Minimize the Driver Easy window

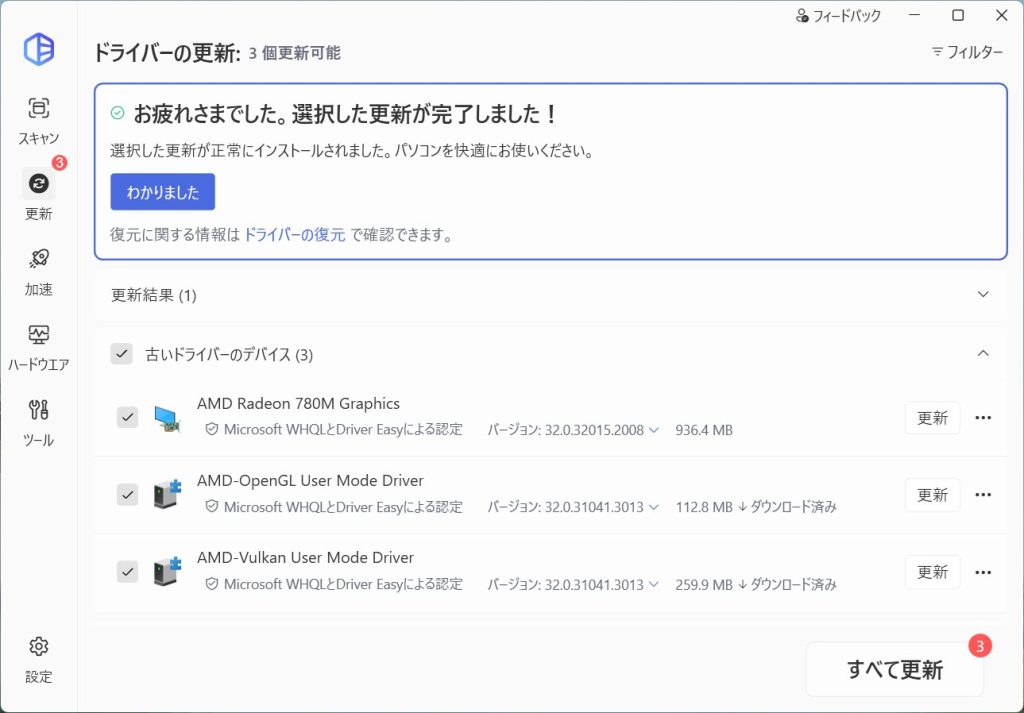click(x=914, y=15)
